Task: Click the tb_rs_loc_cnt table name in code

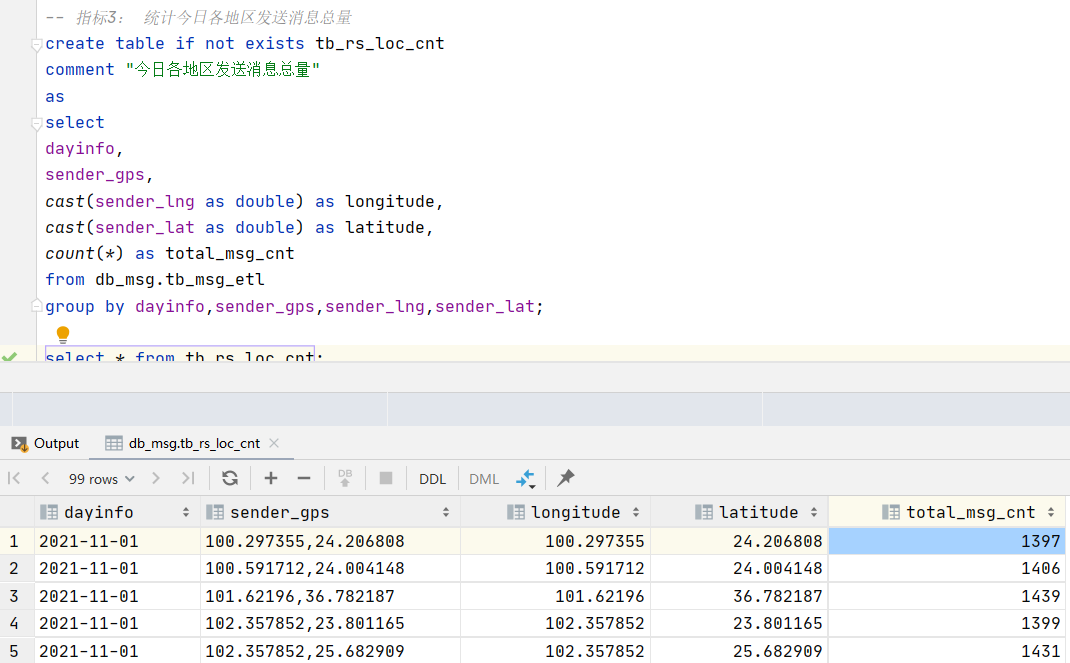Action: [x=380, y=44]
